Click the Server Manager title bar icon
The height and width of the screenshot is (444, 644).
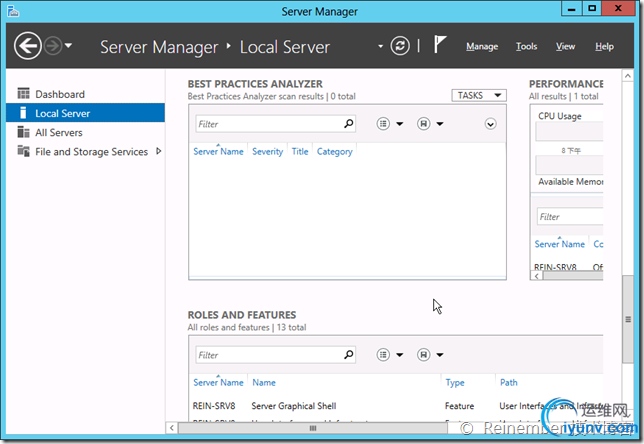coord(13,11)
